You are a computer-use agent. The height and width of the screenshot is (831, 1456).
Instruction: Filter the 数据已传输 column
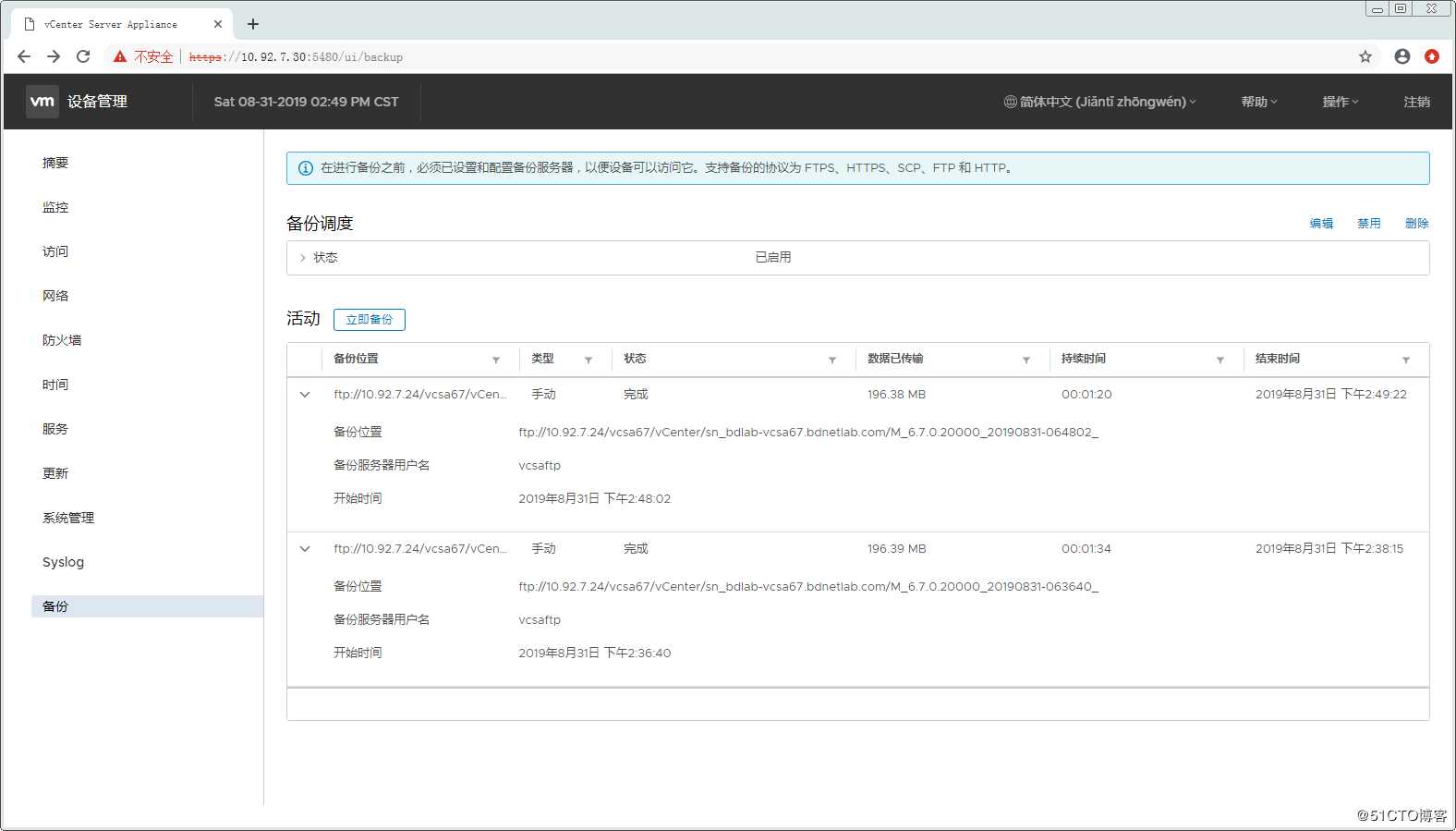pos(1026,360)
